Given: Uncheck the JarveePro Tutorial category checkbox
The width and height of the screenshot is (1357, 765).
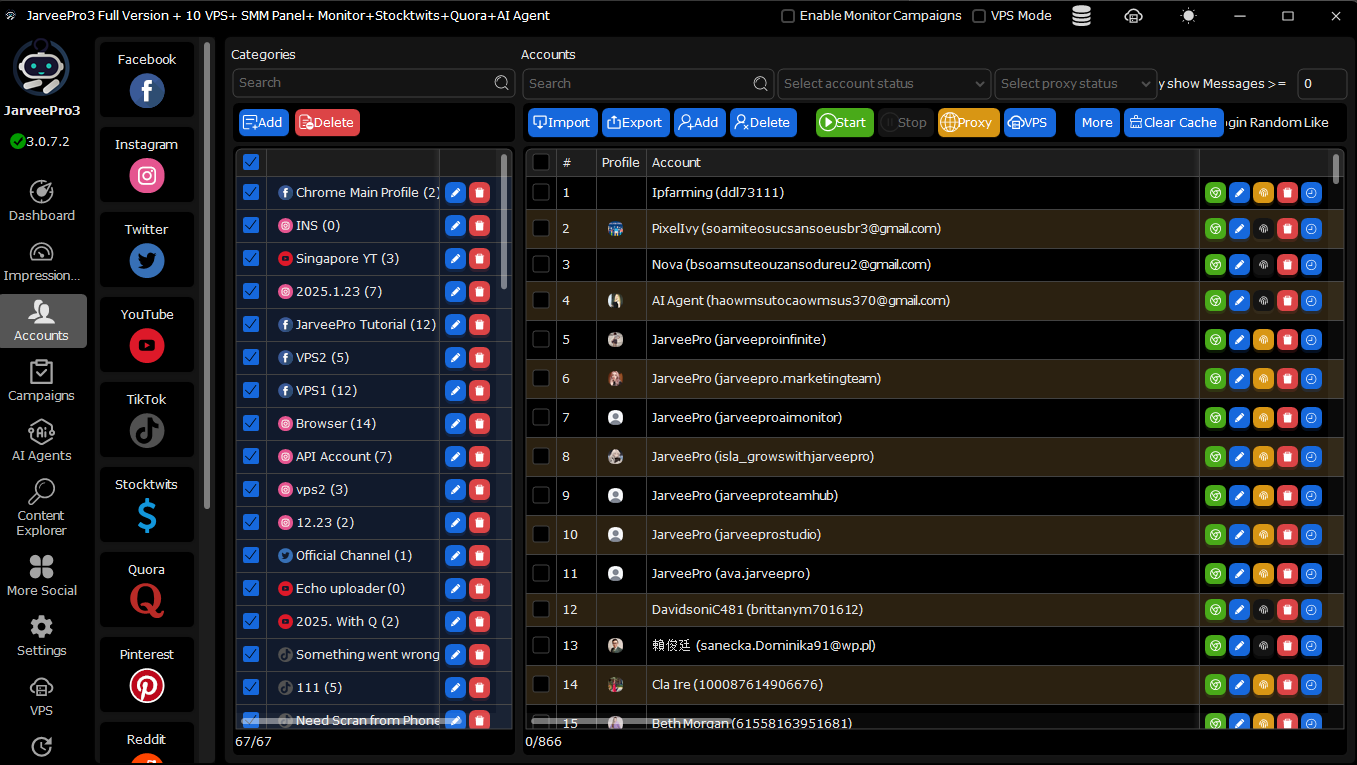Looking at the screenshot, I should (251, 324).
